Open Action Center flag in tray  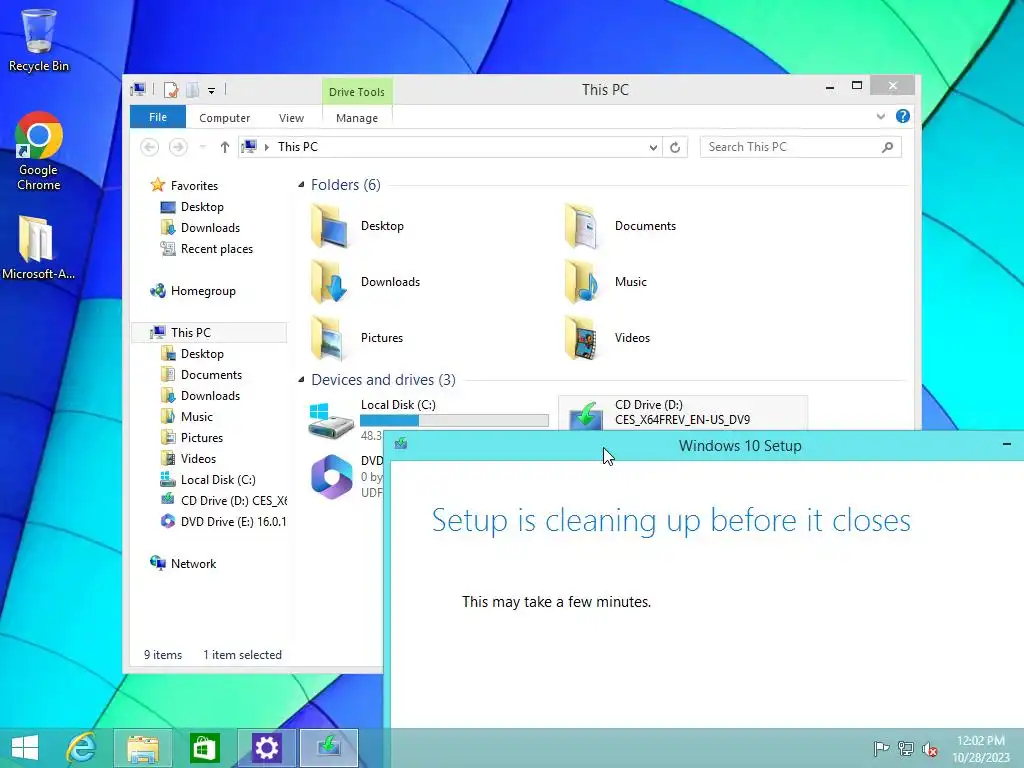pyautogui.click(x=881, y=749)
